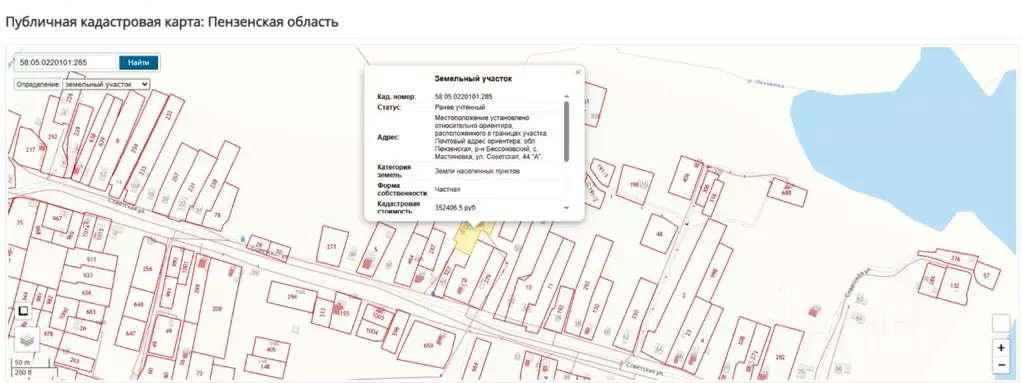This screenshot has width=1023, height=383.
Task: Select parcel 256 on the map
Action: coord(147,269)
